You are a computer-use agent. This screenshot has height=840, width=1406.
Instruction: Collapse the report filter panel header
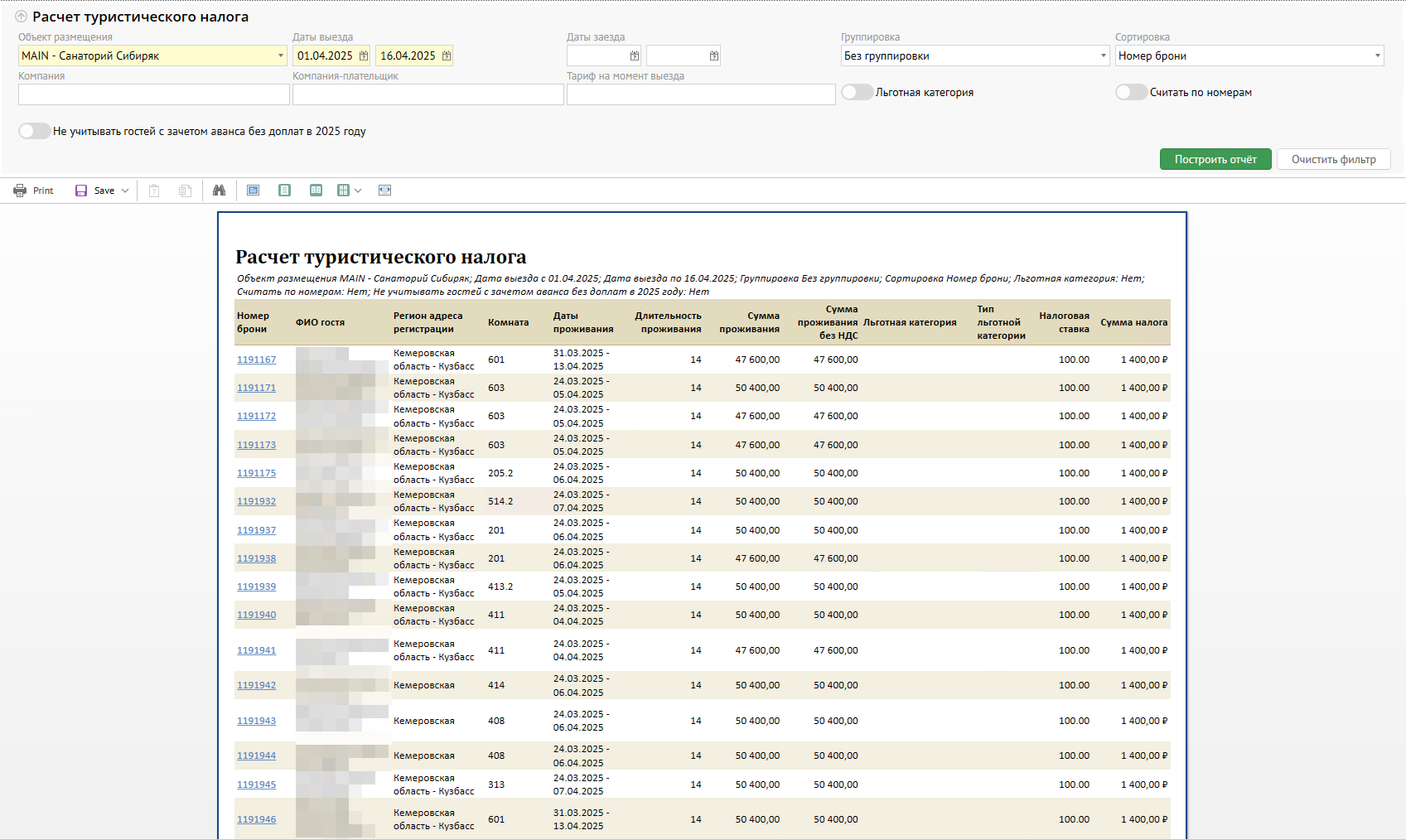pyautogui.click(x=21, y=17)
